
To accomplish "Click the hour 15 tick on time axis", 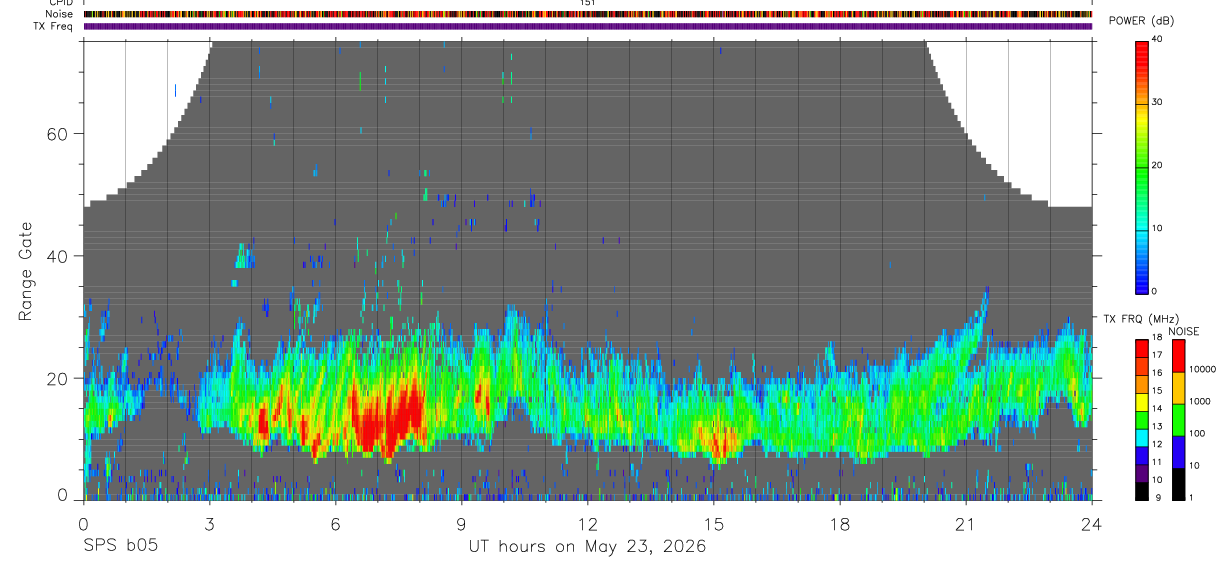I will pos(713,523).
